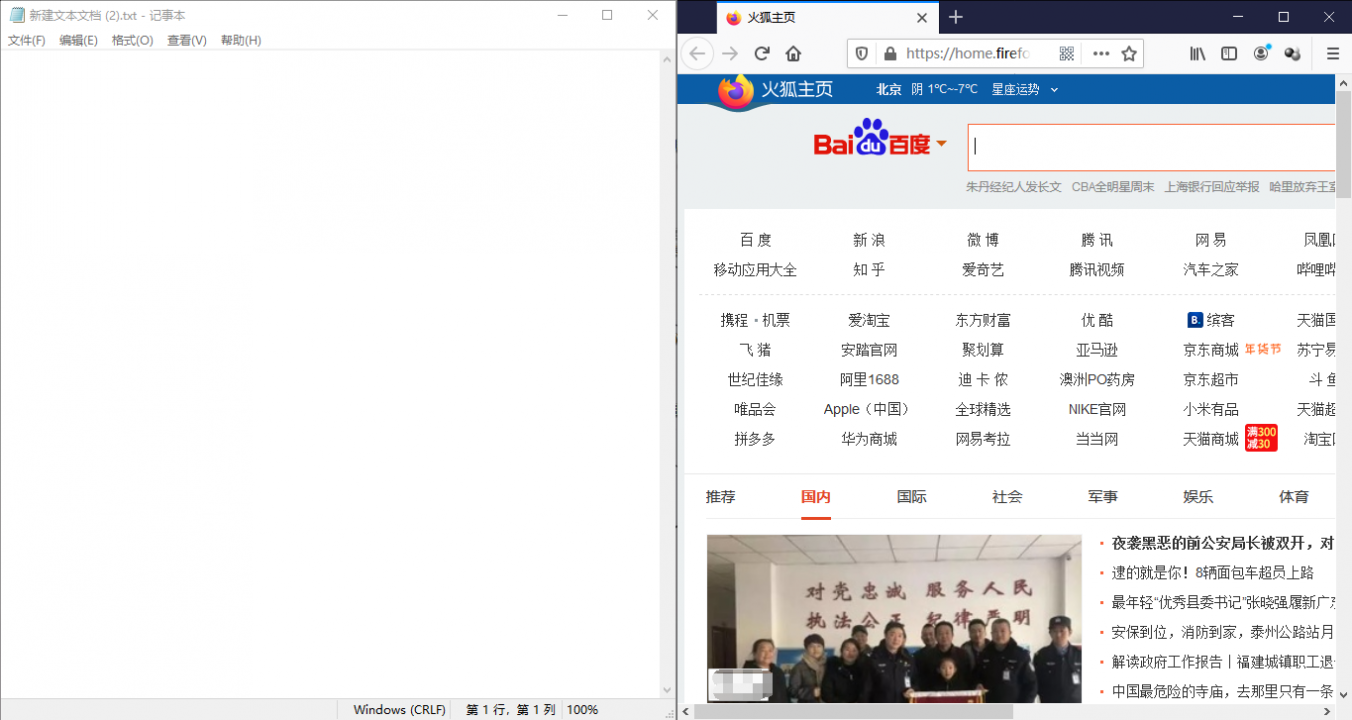
Task: Select the 国内 news tab
Action: pos(816,496)
